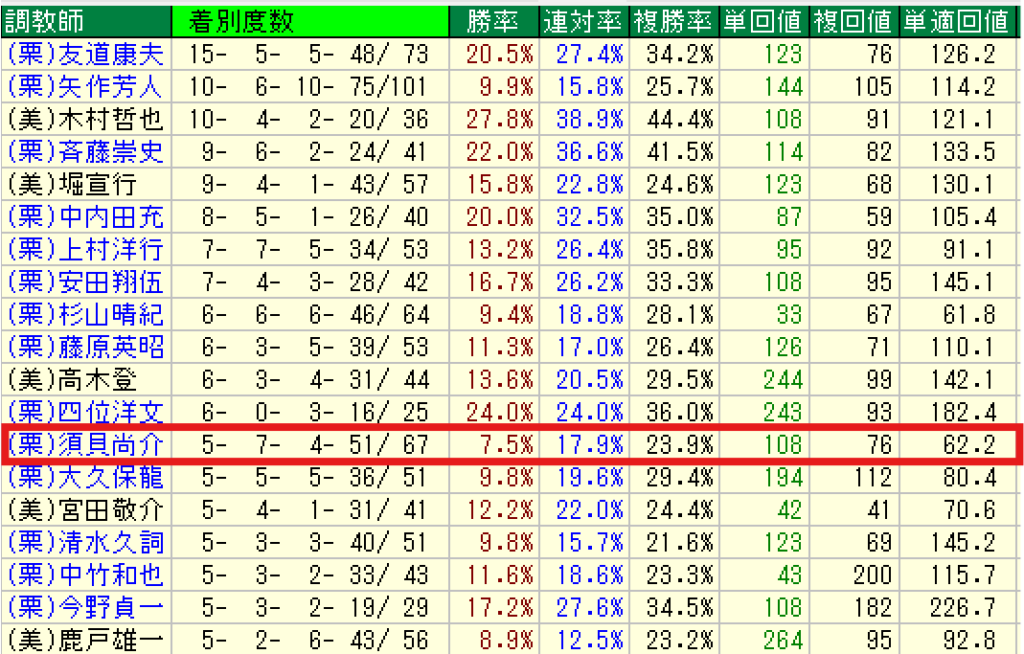
Task: Open trainer link (栗)矢作芳人
Action: pos(85,87)
